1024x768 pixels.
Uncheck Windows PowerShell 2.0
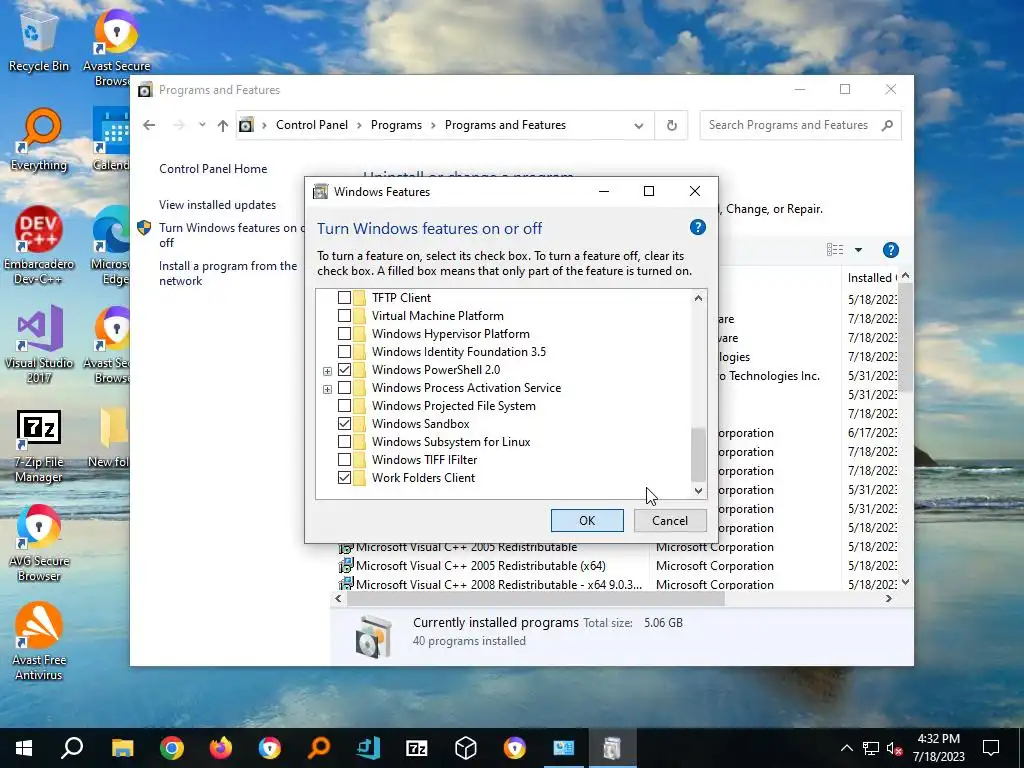pyautogui.click(x=344, y=370)
